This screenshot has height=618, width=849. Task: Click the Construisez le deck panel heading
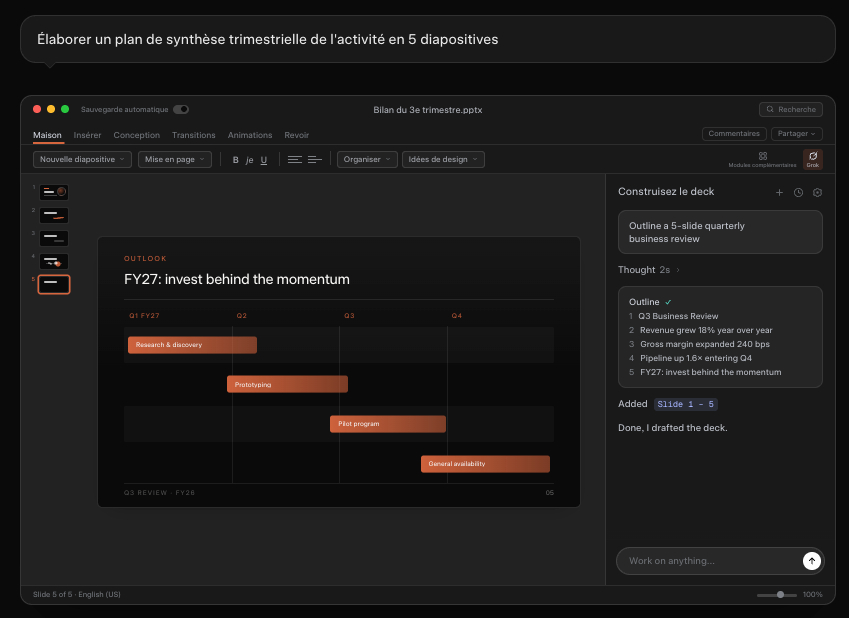click(x=666, y=192)
